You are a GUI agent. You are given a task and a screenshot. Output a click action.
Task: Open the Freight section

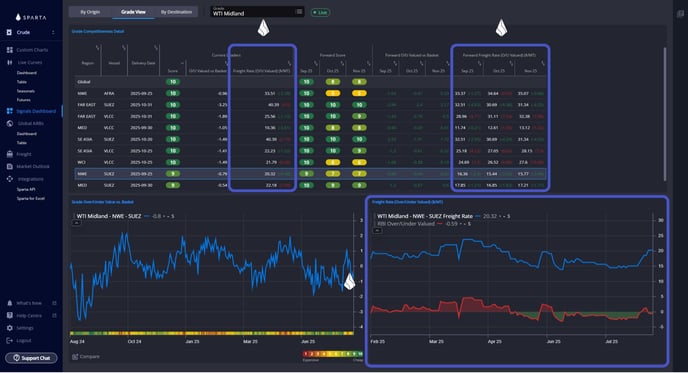pos(19,154)
